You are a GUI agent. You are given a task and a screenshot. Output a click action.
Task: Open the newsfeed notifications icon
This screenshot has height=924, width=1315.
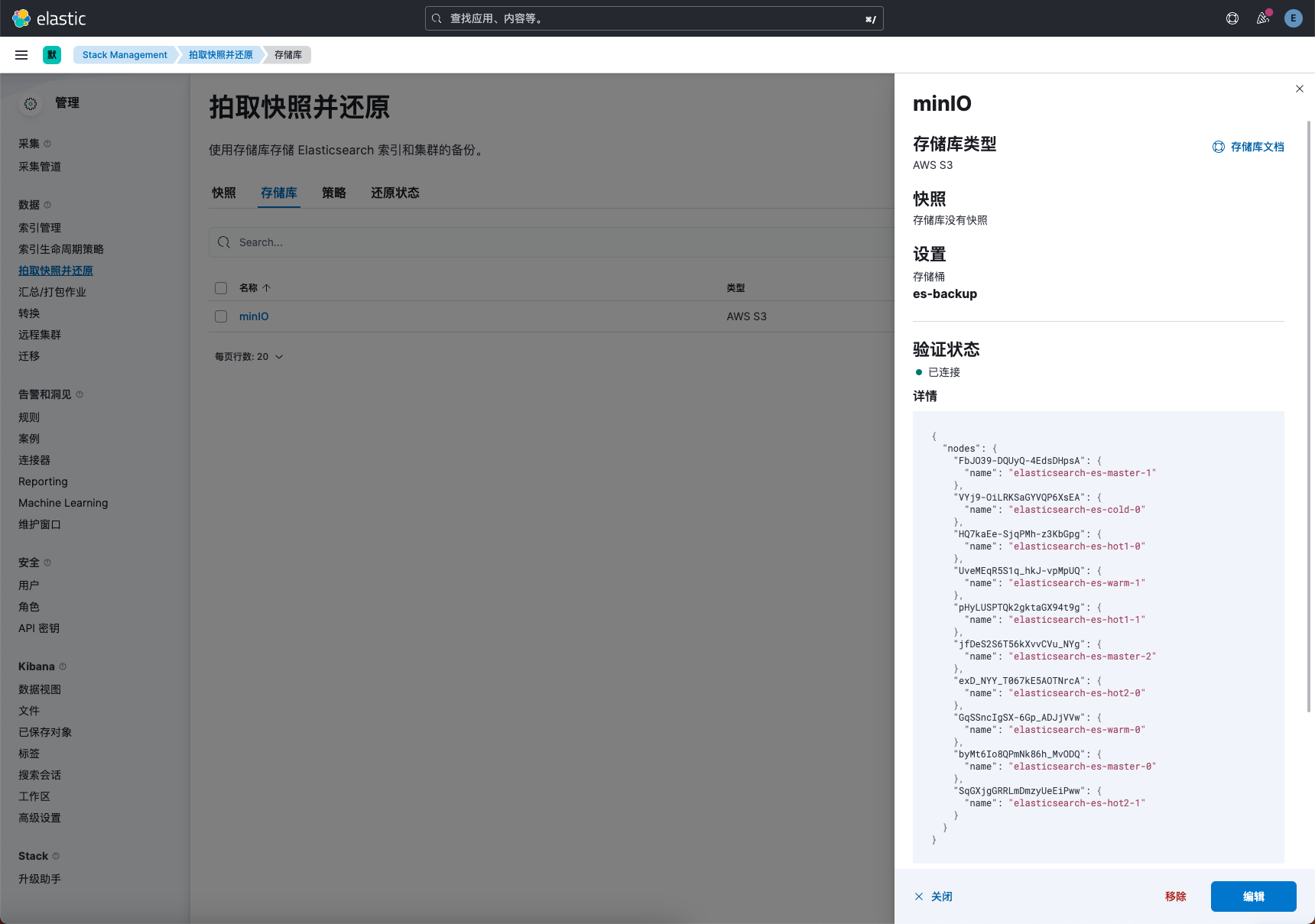click(1263, 18)
